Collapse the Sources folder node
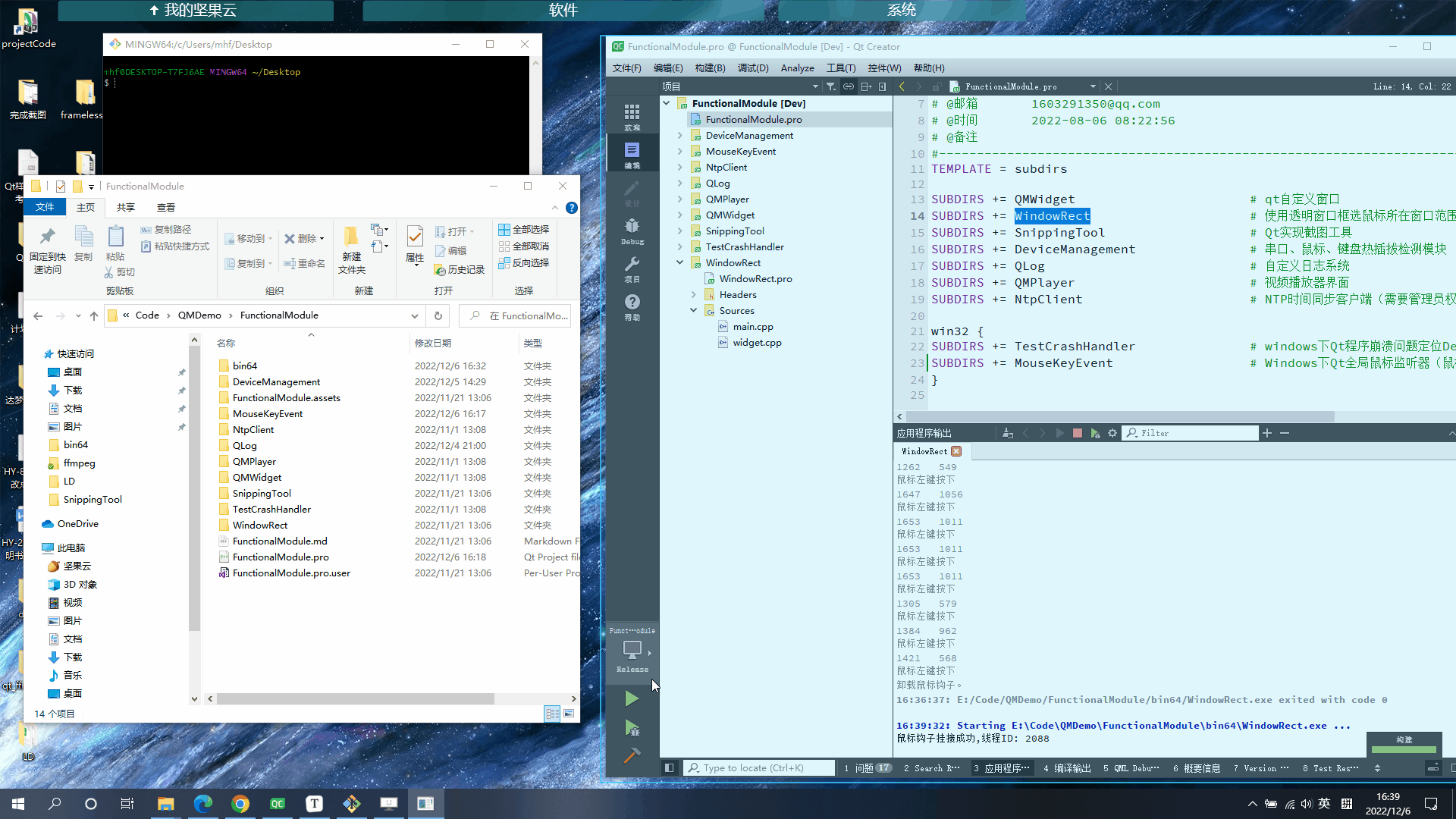Screen dimensions: 1456x819 point(693,310)
